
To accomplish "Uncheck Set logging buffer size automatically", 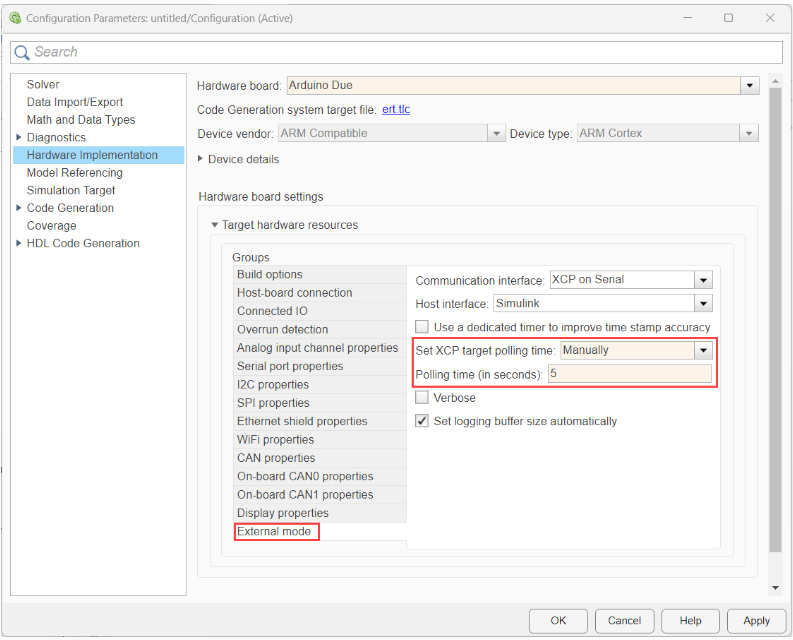I will point(422,421).
